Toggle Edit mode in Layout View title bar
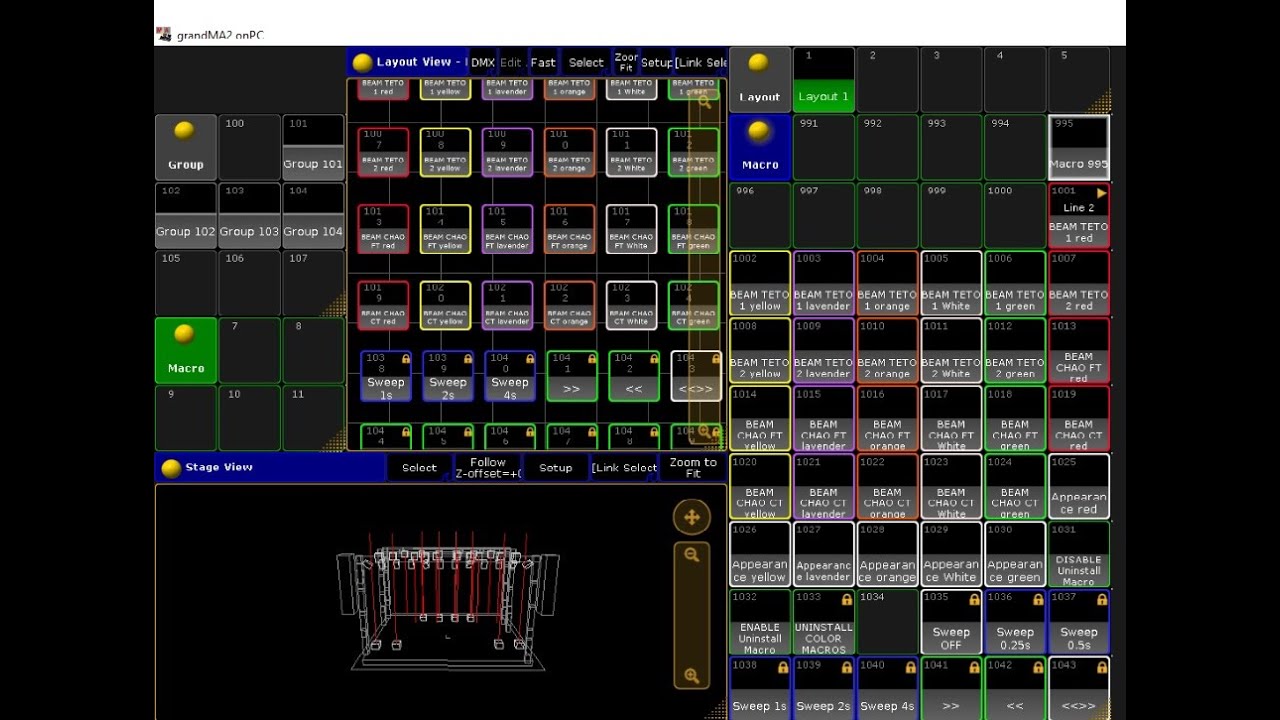Screen dimensions: 1280x720 512,62
